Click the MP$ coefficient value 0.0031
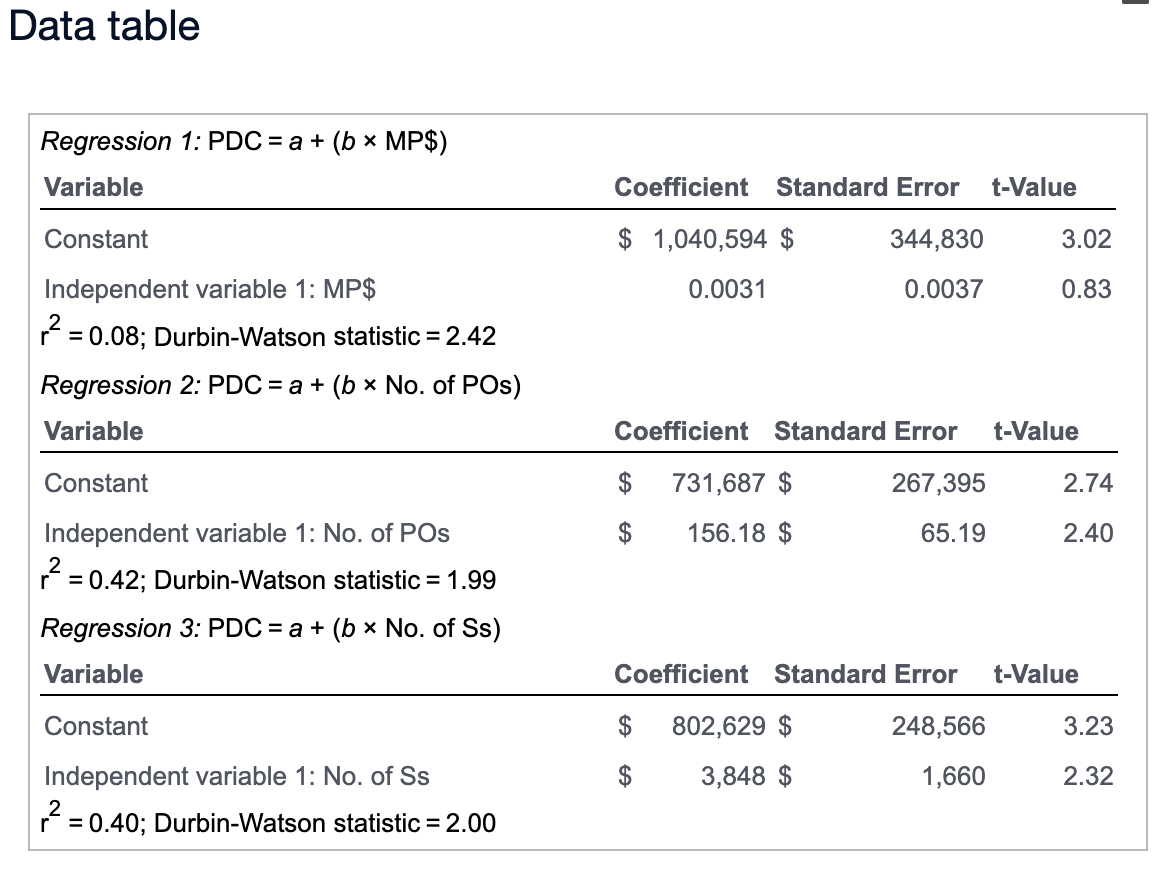The image size is (1176, 888). 727,289
